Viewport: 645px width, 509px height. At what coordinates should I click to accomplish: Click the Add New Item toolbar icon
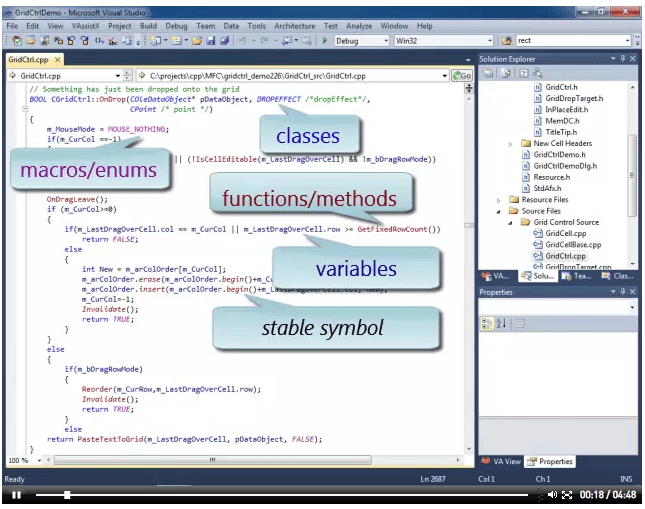[x=176, y=40]
